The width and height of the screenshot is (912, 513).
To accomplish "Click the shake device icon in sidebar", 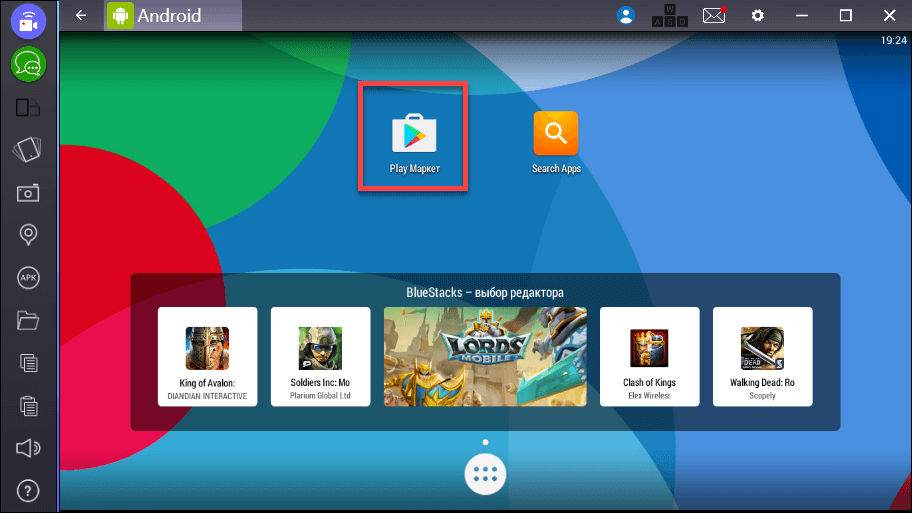I will coord(28,150).
